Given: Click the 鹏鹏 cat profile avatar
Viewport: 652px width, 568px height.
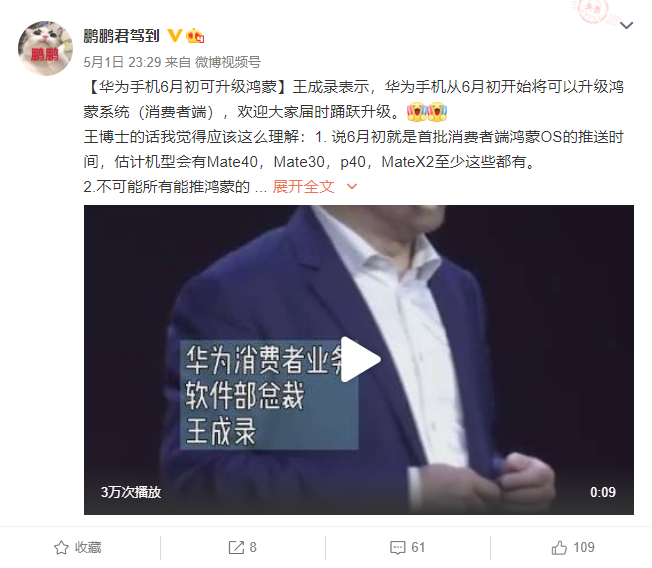Looking at the screenshot, I should pyautogui.click(x=45, y=48).
